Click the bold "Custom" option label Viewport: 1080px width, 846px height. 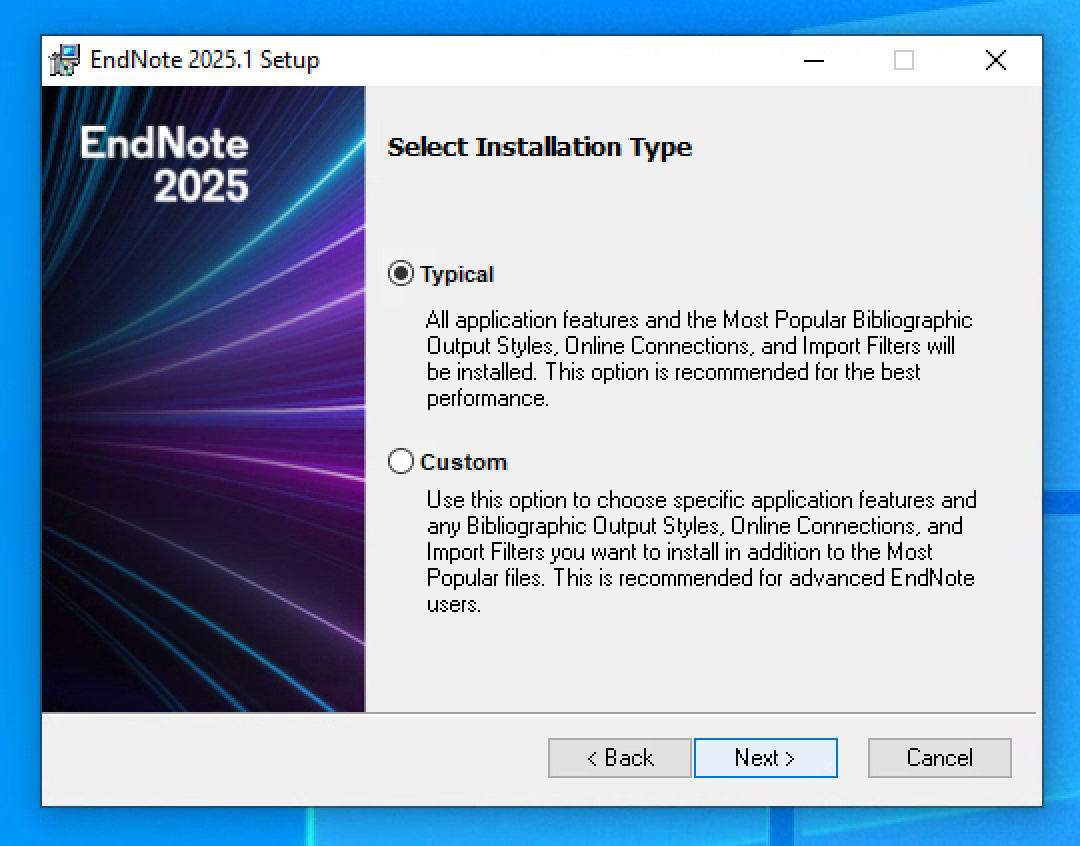point(464,462)
